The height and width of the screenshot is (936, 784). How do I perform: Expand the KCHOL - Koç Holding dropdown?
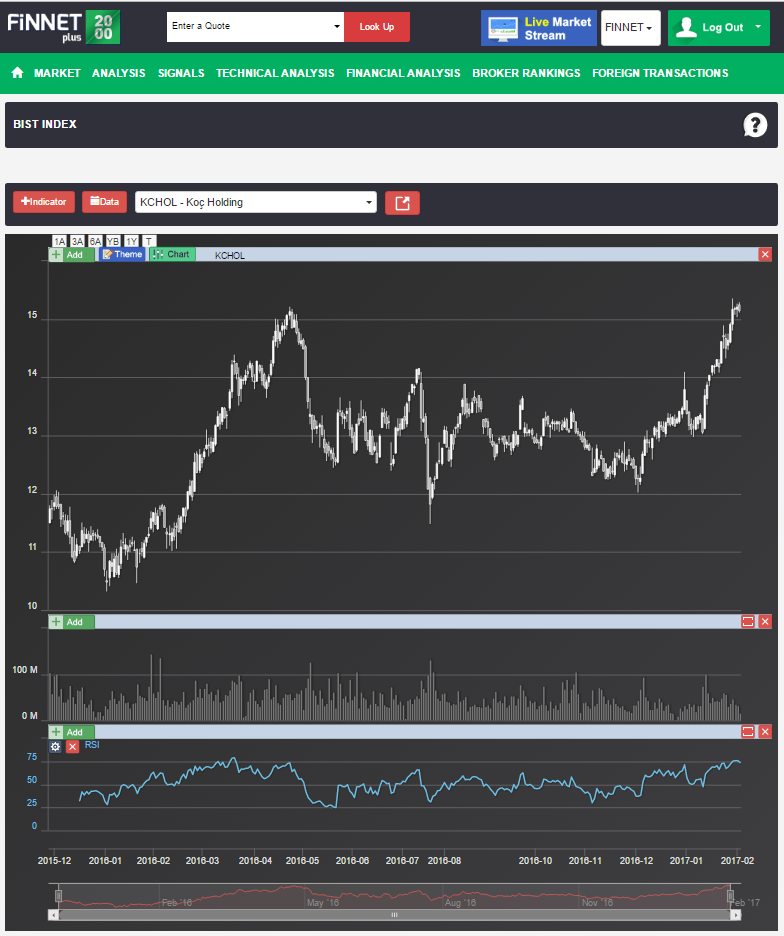pos(256,202)
